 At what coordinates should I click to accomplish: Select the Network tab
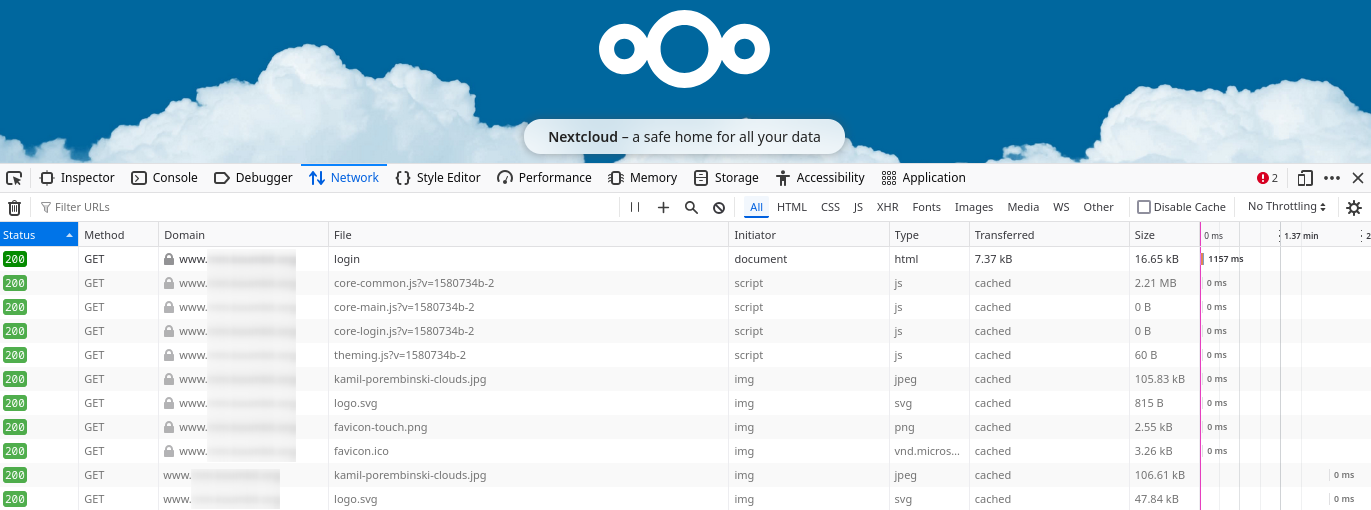coord(344,178)
